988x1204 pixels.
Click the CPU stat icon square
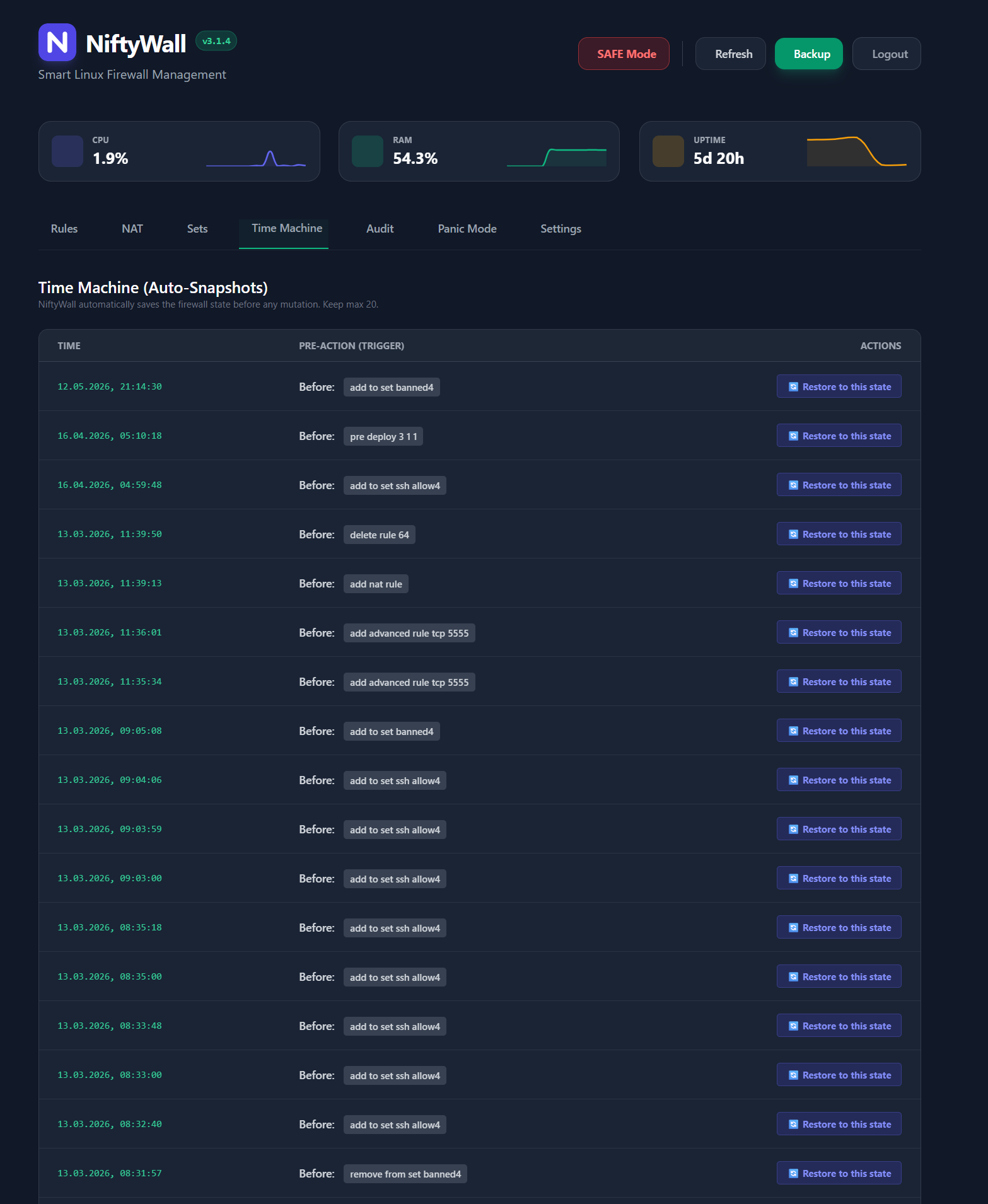pyautogui.click(x=67, y=151)
